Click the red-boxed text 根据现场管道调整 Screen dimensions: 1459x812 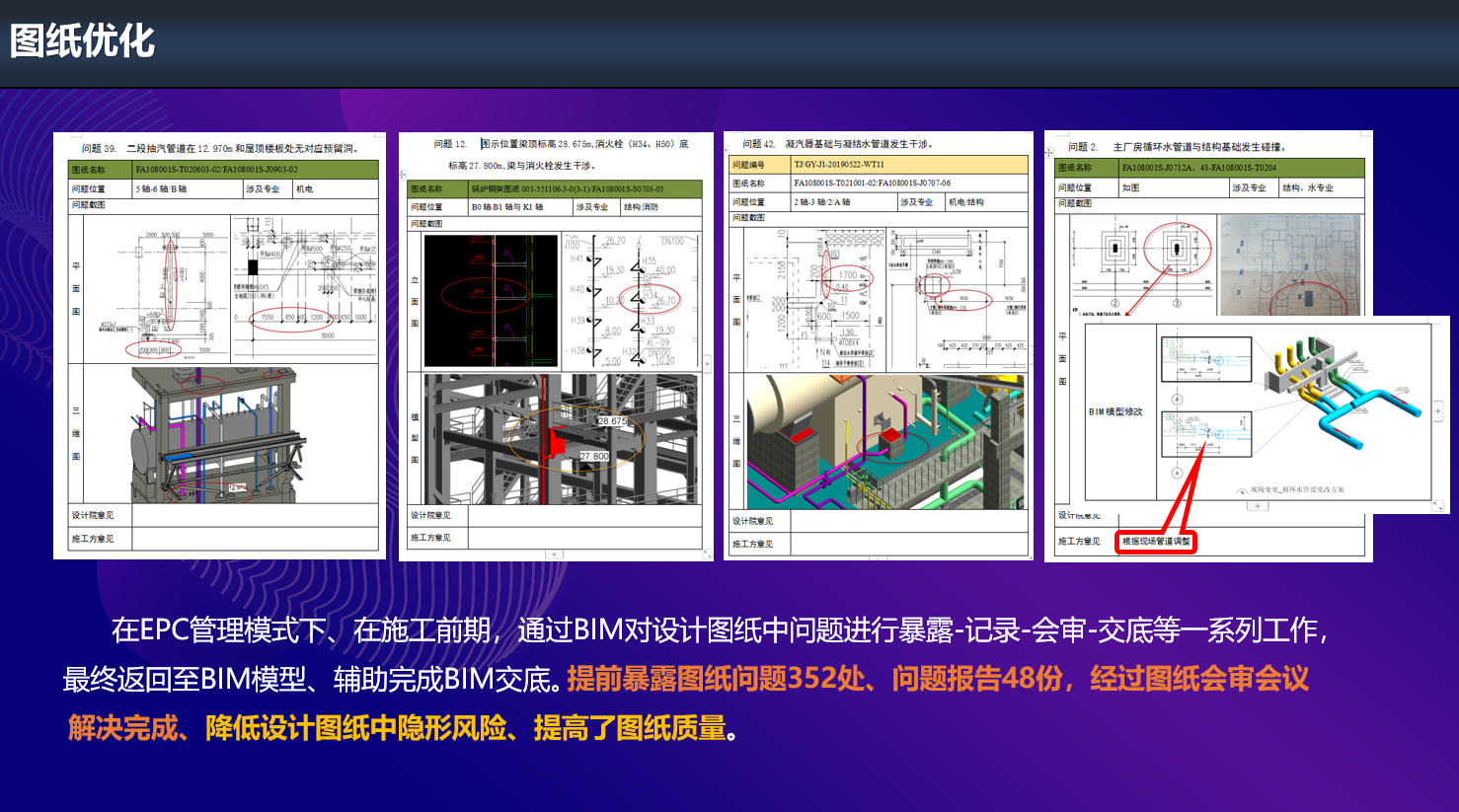1156,541
